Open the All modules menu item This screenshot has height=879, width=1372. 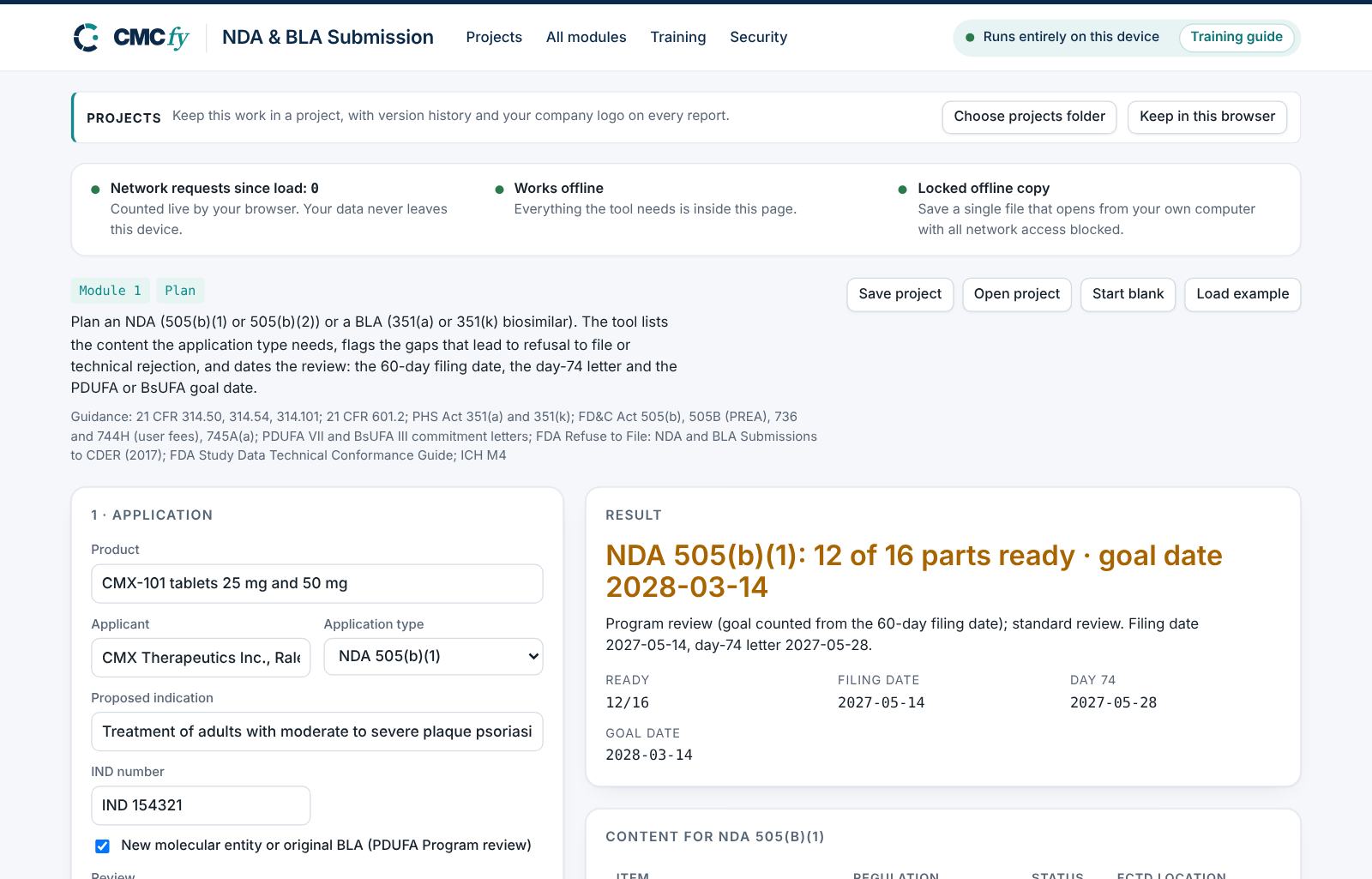pyautogui.click(x=586, y=37)
